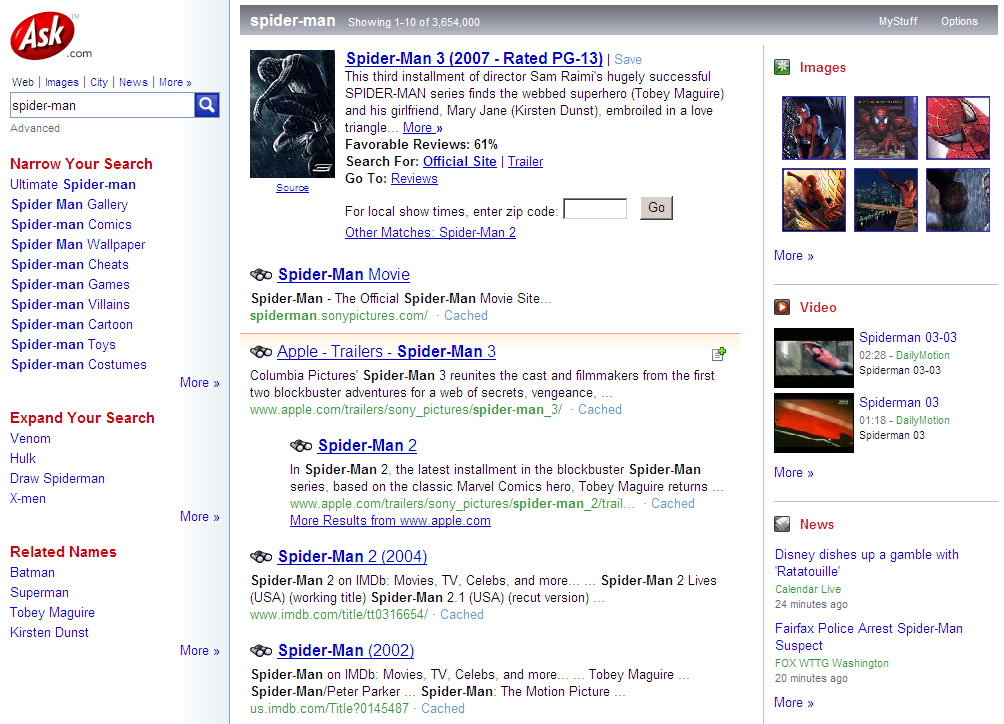This screenshot has width=1004, height=724.
Task: Open the Spiderman 03-03 video thumbnail
Action: 814,358
